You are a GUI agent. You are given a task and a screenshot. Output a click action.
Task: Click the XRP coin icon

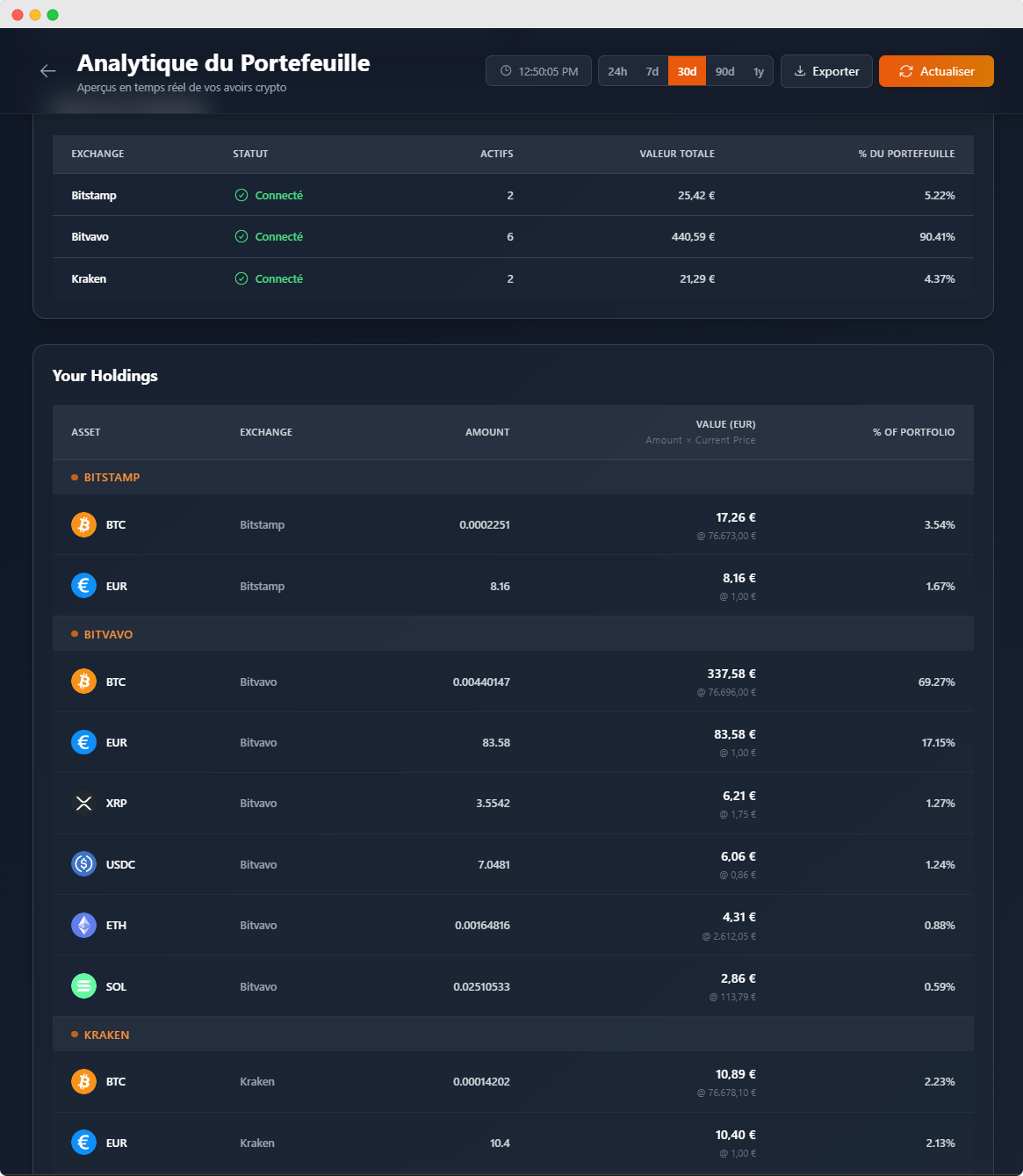point(83,803)
